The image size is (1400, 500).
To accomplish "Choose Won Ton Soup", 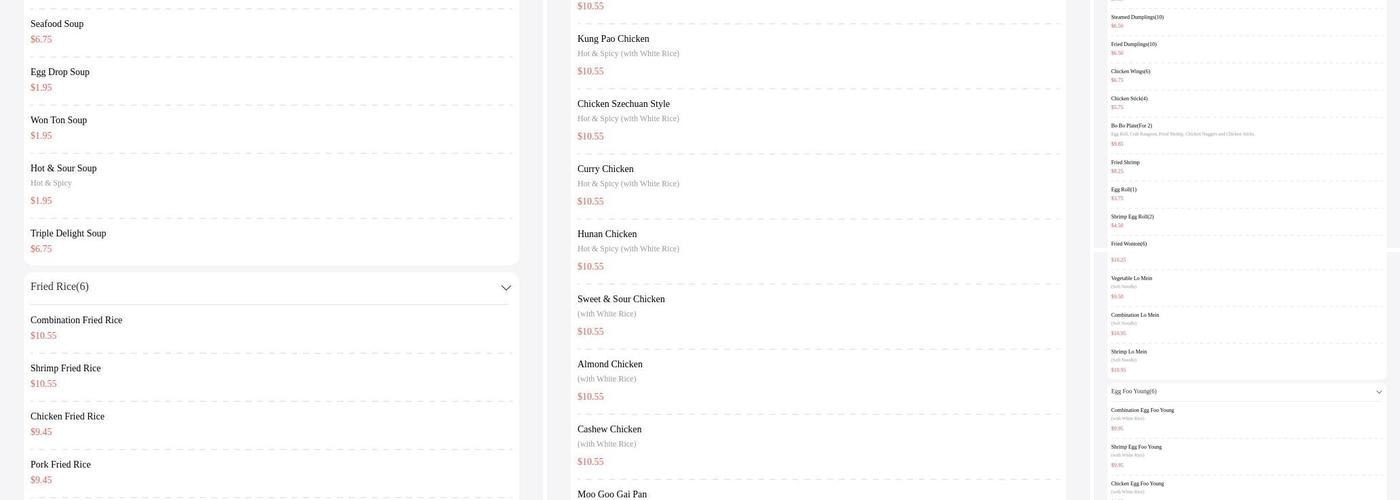I will [271, 128].
